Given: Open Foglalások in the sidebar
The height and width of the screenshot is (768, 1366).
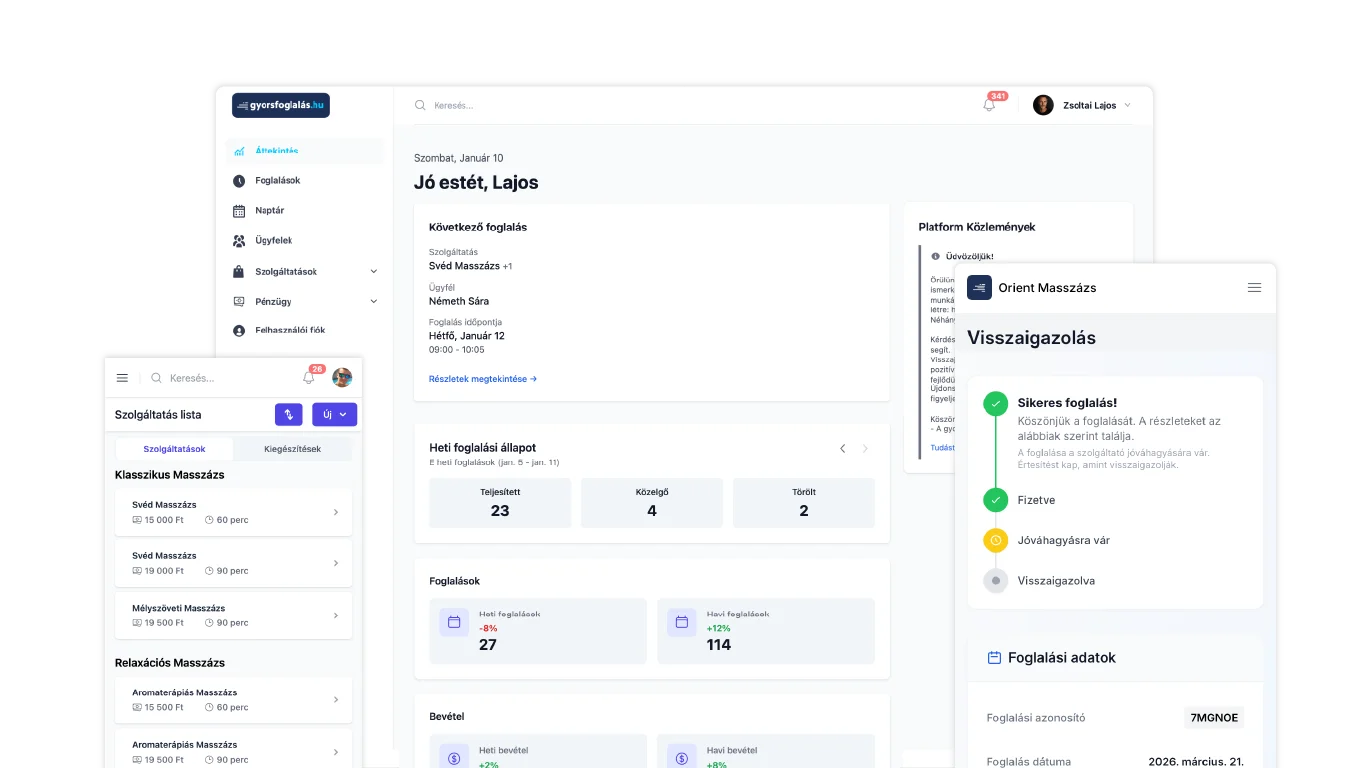Looking at the screenshot, I should click(x=277, y=181).
